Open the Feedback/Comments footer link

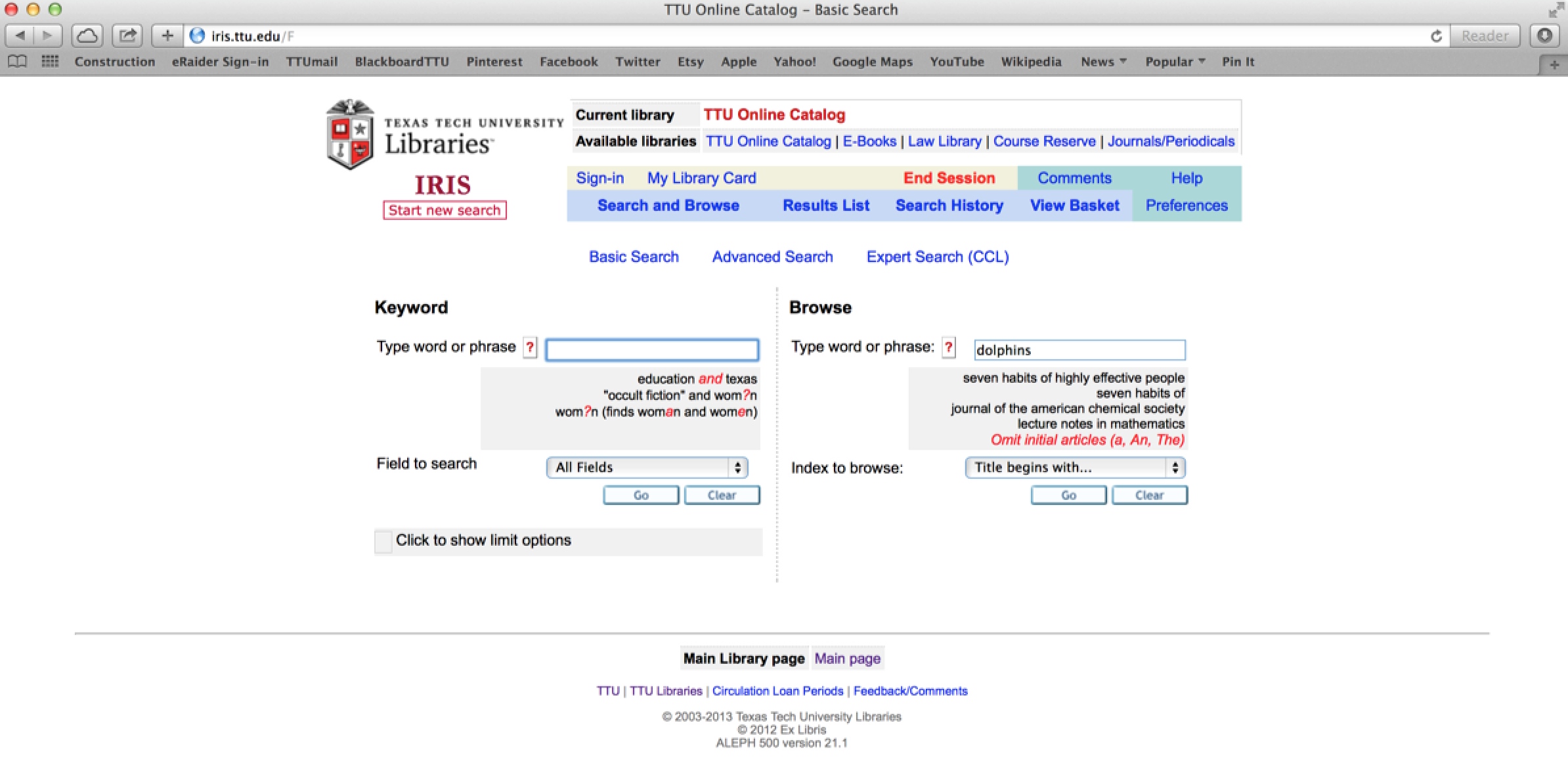click(x=910, y=691)
